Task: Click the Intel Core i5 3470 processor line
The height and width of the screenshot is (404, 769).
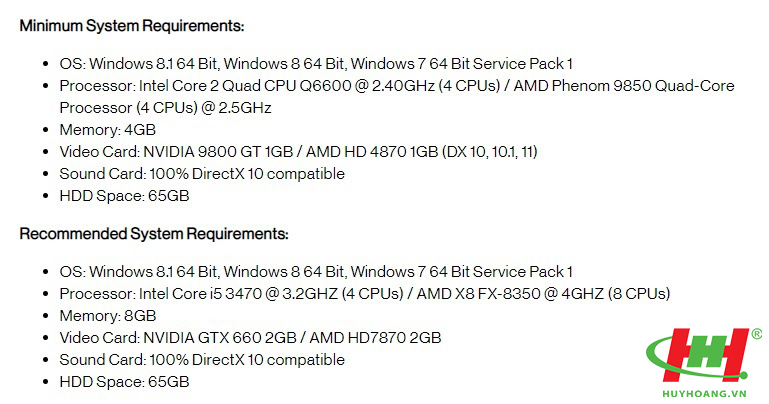Action: point(364,294)
